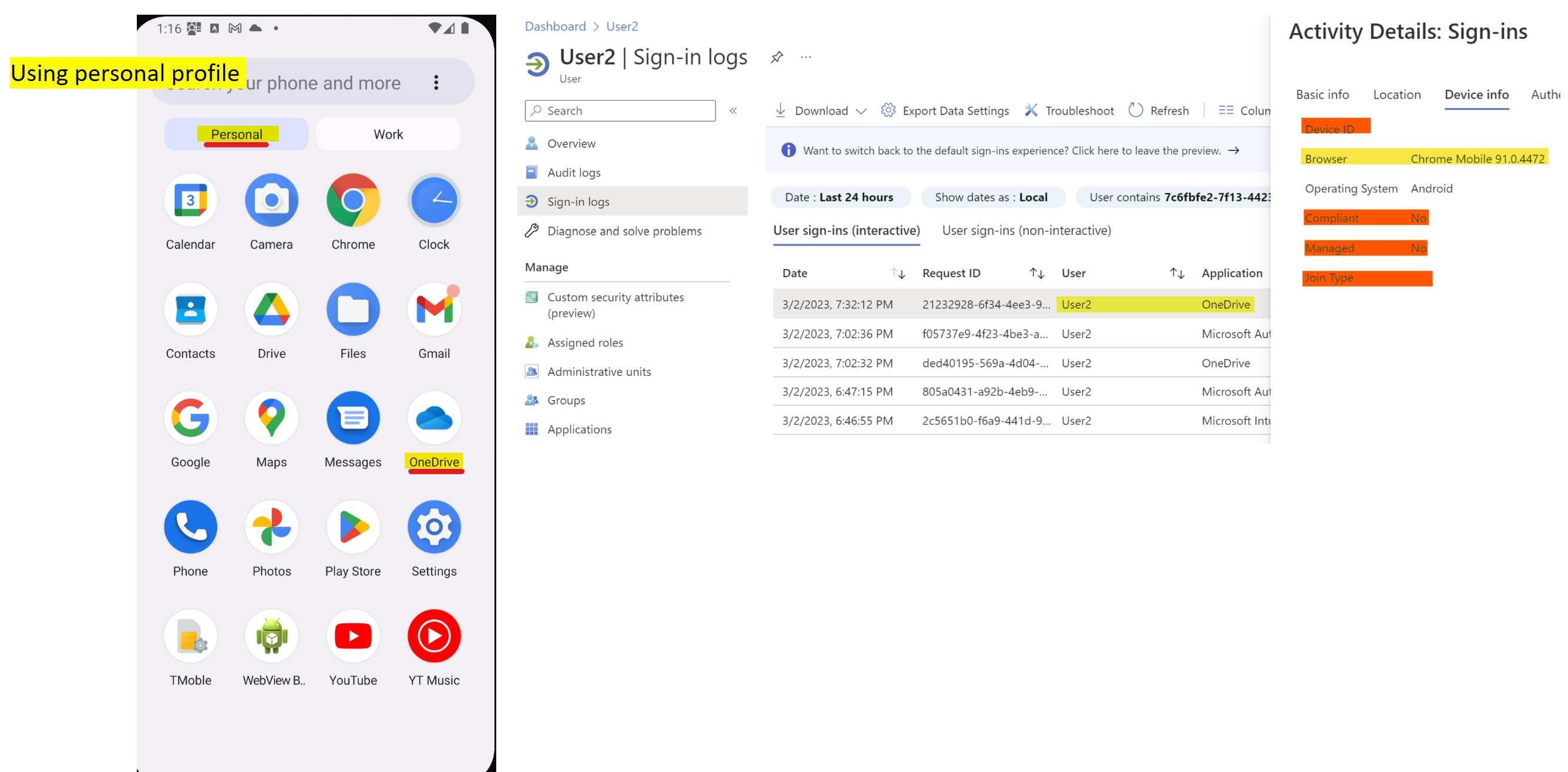This screenshot has height=772, width=1568.
Task: Click the Dashboard breadcrumb link
Action: 554,26
